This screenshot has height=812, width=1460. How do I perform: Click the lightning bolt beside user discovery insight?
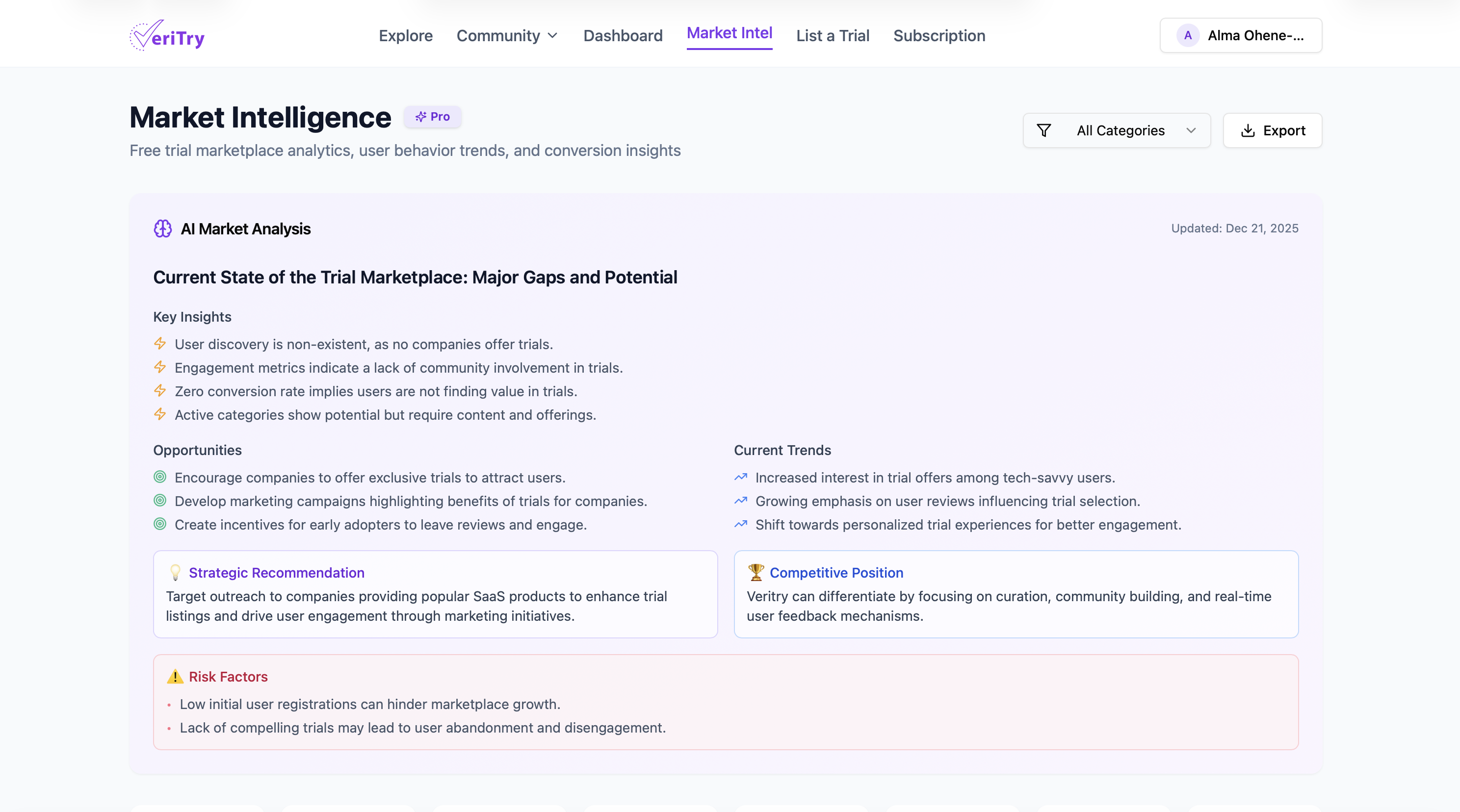[x=160, y=344]
